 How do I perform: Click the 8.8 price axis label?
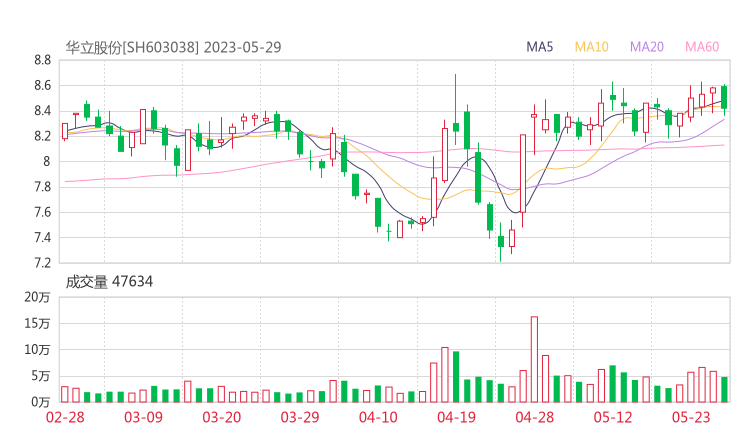42,60
